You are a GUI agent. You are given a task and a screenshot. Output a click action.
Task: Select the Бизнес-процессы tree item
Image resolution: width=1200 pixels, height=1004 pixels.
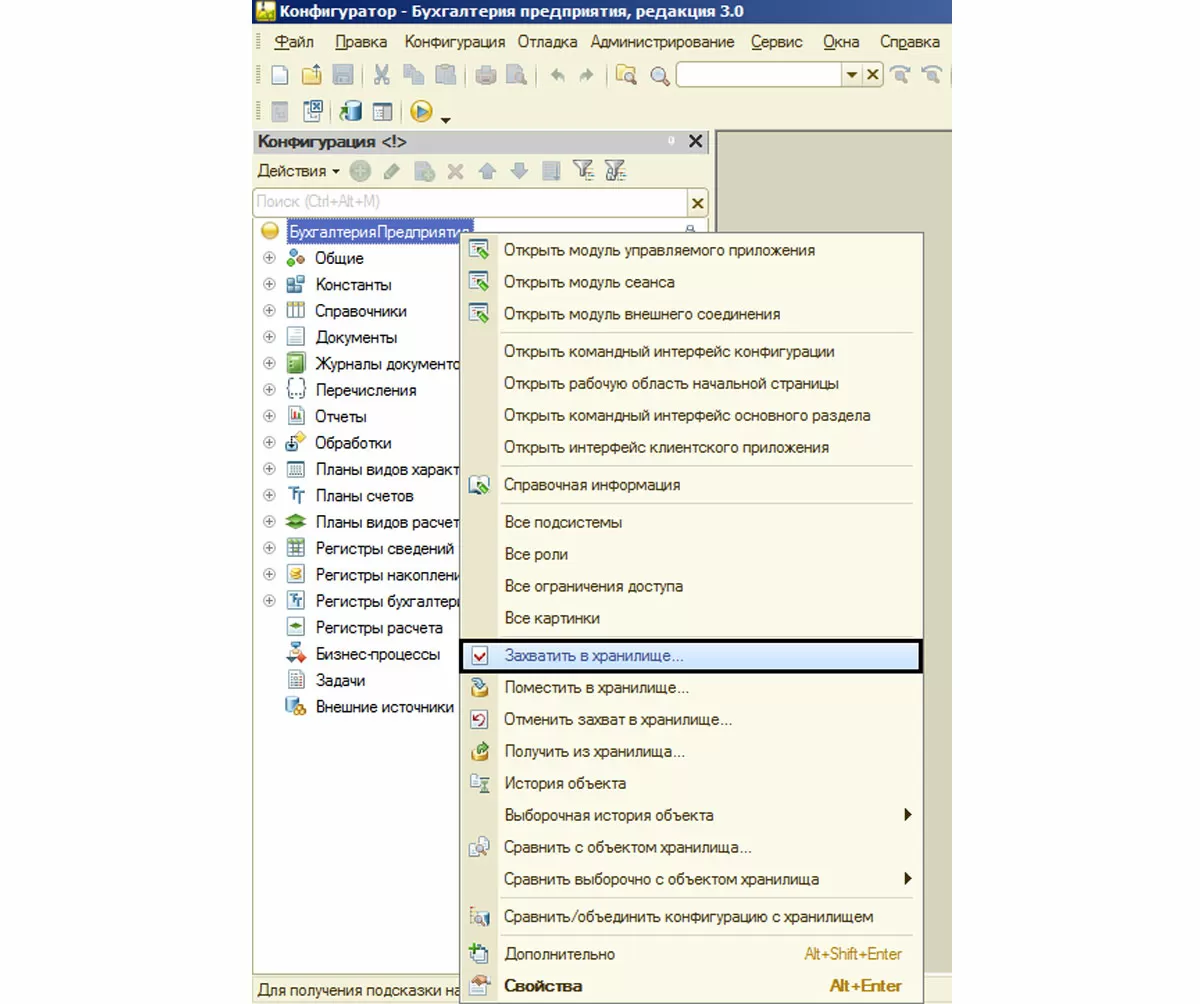pos(377,654)
